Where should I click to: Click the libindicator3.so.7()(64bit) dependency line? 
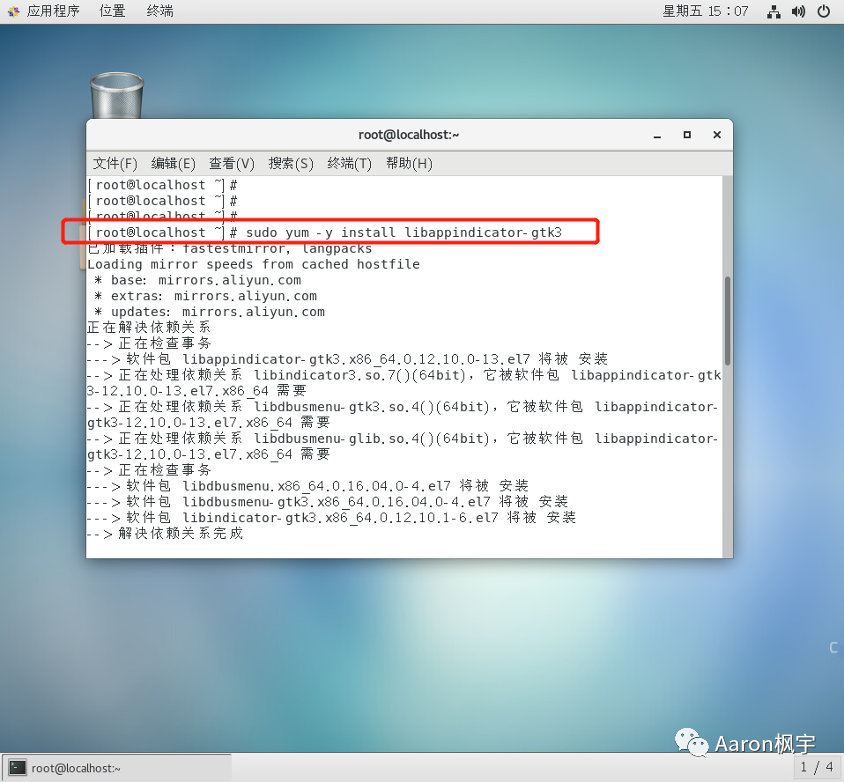[x=404, y=383]
